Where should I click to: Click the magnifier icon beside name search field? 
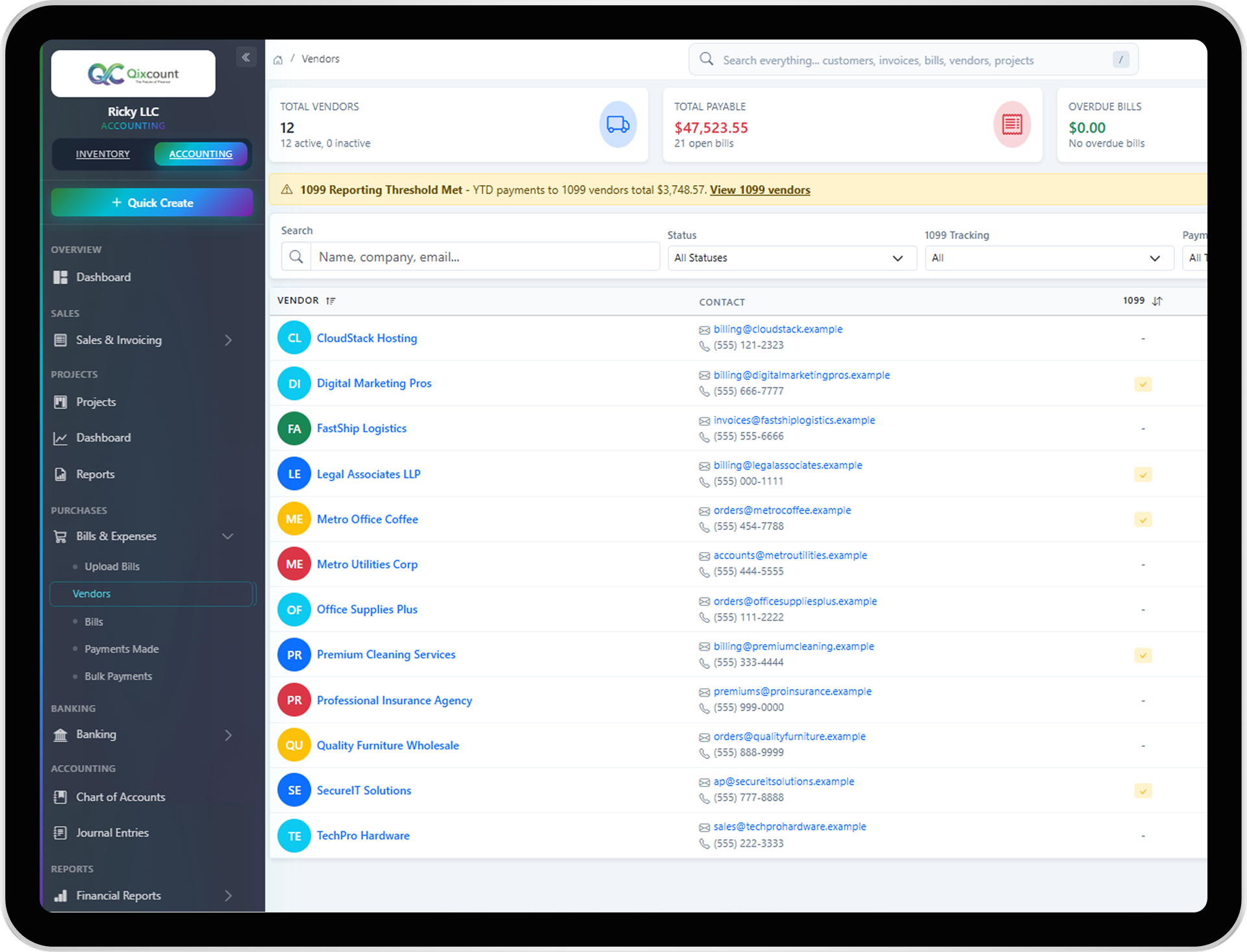(296, 257)
